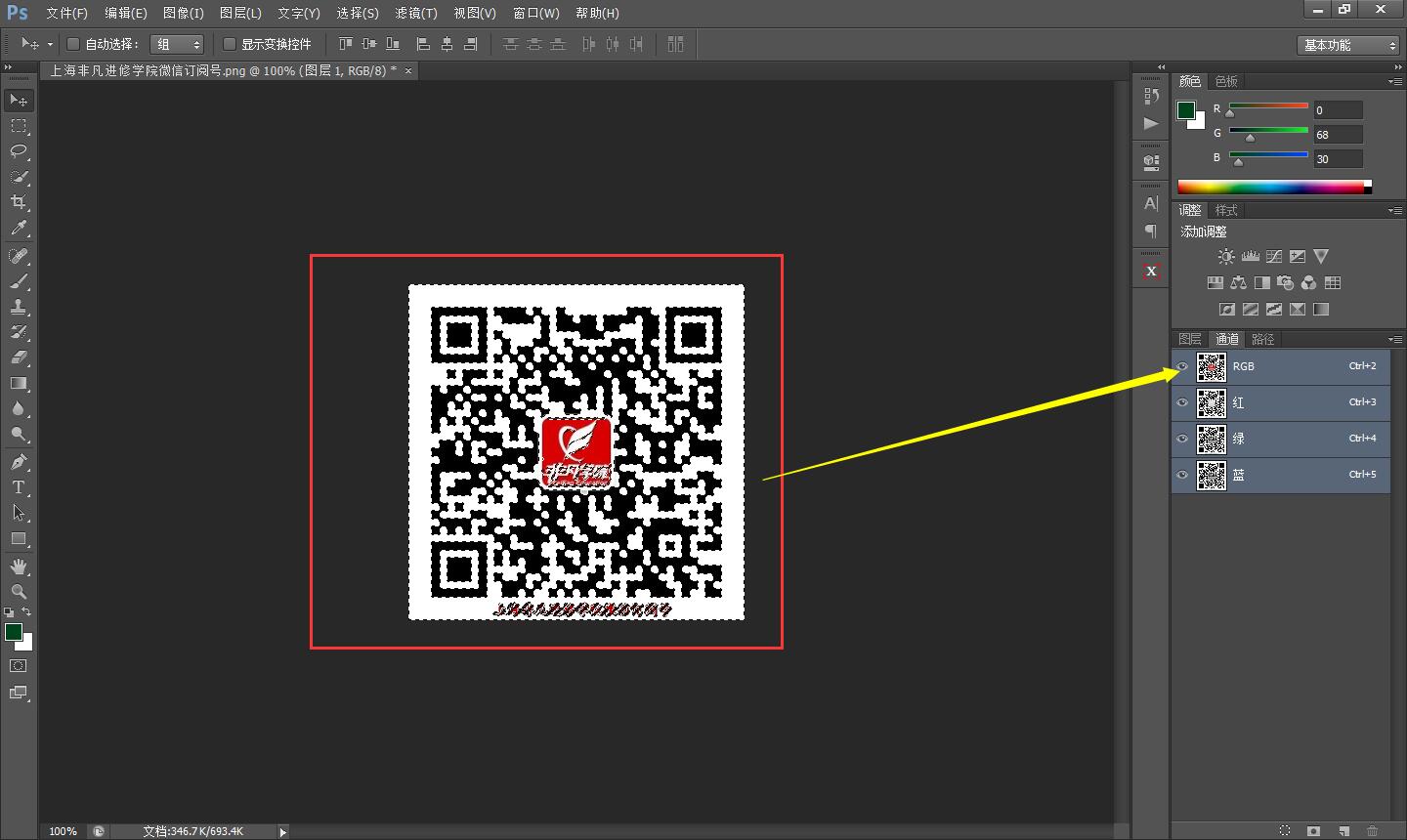Open the Paragraph panel icon

click(x=1151, y=231)
